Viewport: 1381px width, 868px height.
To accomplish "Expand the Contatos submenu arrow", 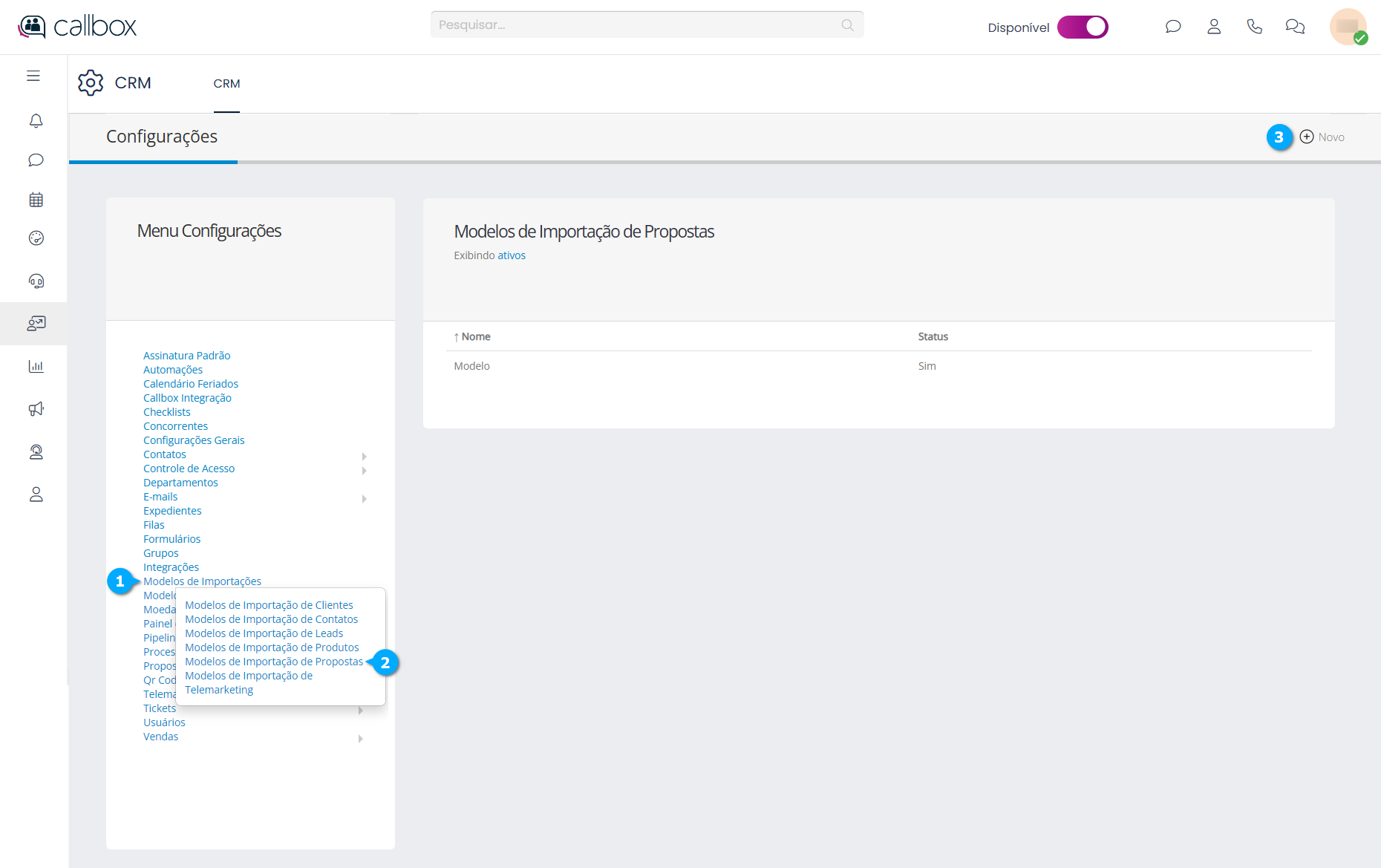I will pyautogui.click(x=364, y=456).
